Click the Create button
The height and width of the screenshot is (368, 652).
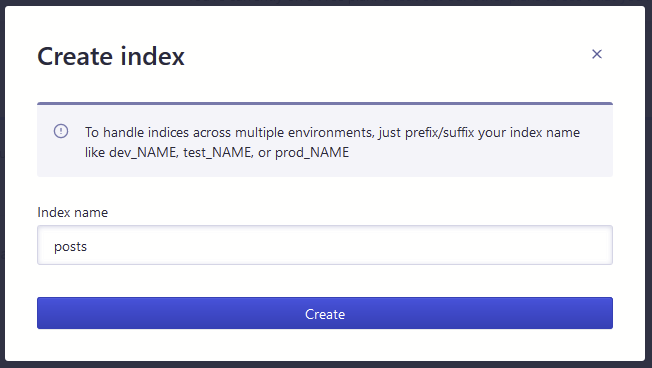(325, 313)
